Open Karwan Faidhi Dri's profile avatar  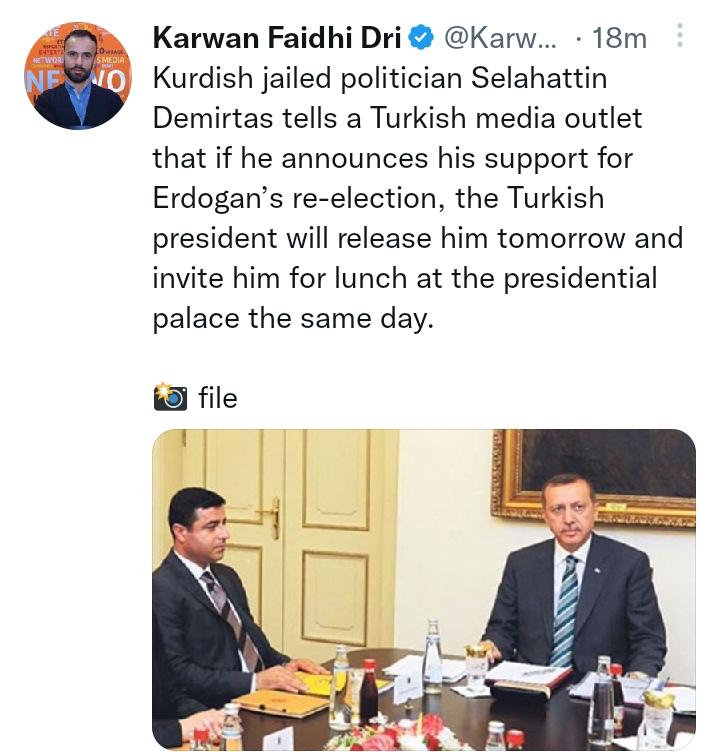click(x=78, y=76)
